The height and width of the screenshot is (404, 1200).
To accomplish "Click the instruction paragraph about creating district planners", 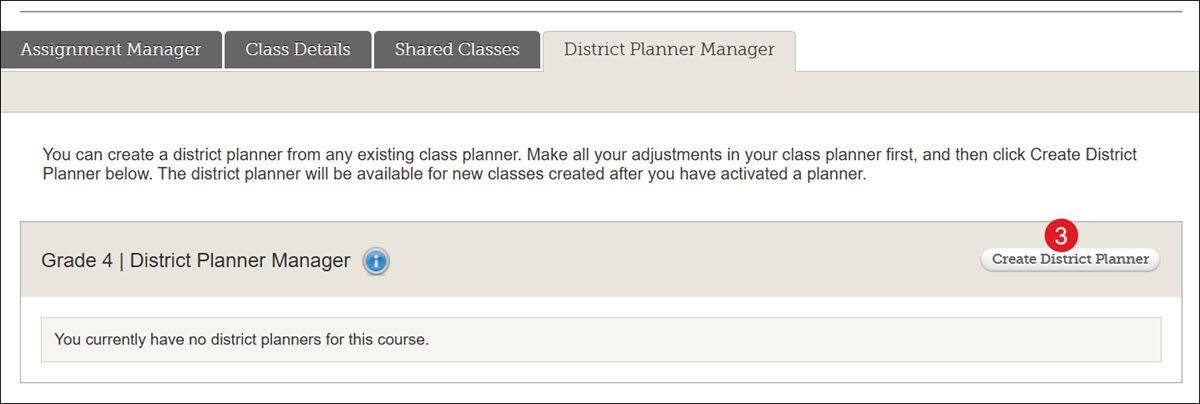I will tap(591, 165).
